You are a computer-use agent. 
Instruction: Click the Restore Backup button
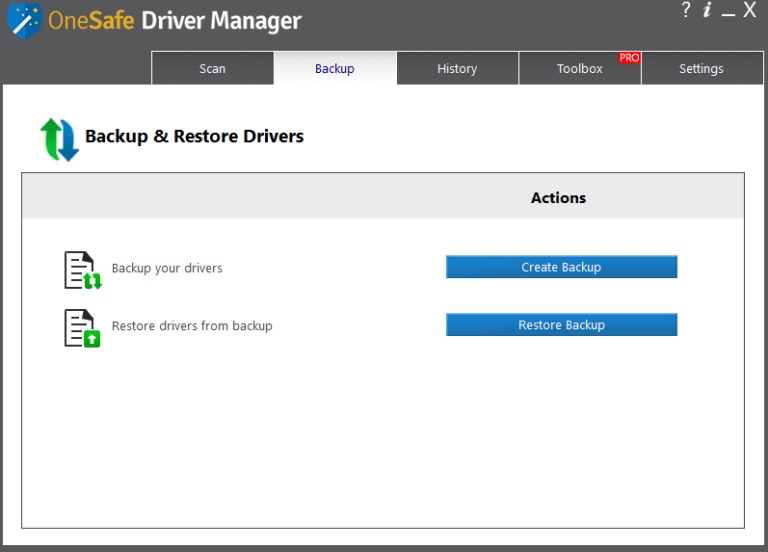561,325
